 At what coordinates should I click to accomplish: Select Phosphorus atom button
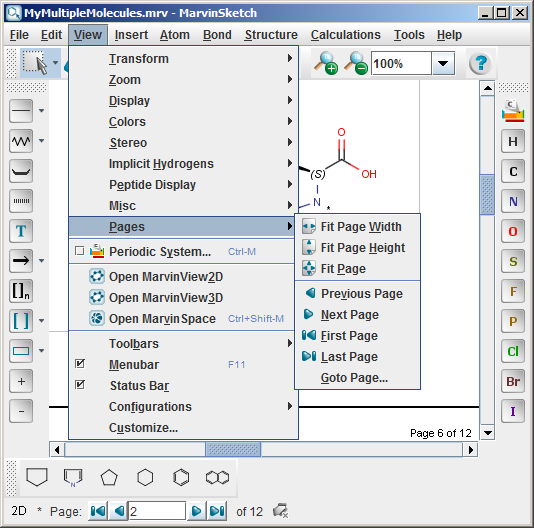(x=513, y=321)
